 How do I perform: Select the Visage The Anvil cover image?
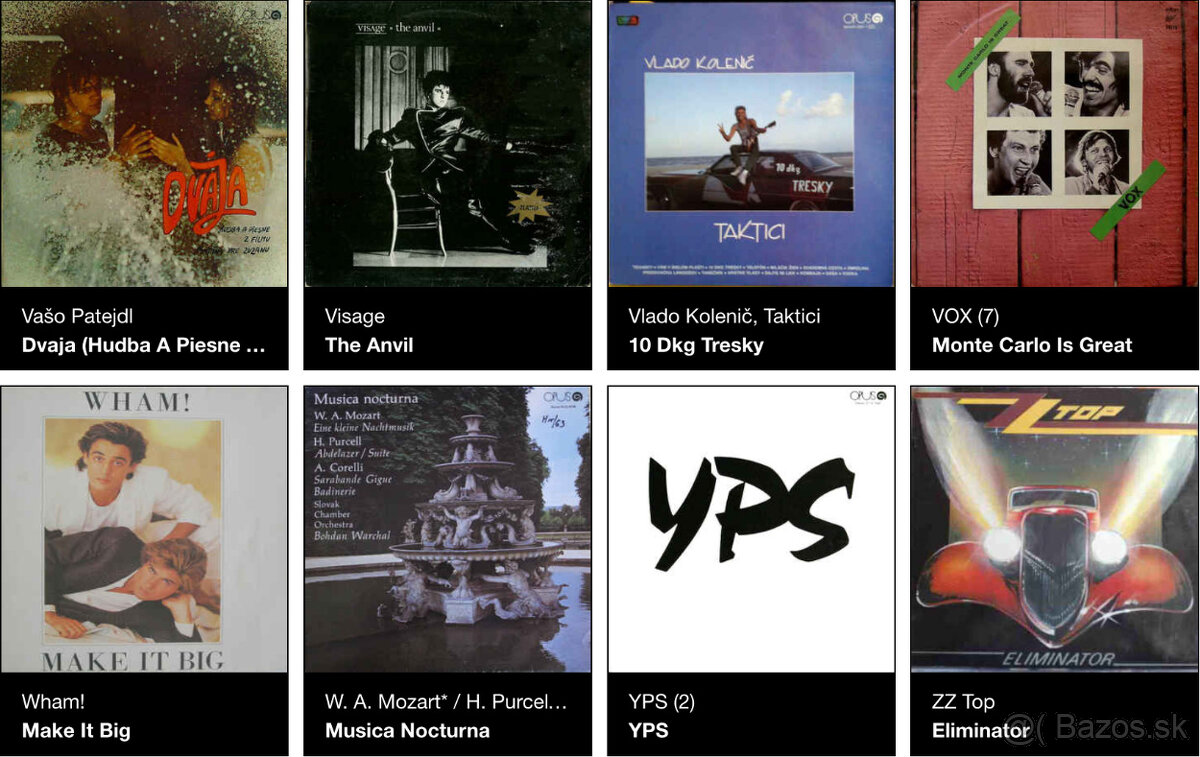click(448, 143)
